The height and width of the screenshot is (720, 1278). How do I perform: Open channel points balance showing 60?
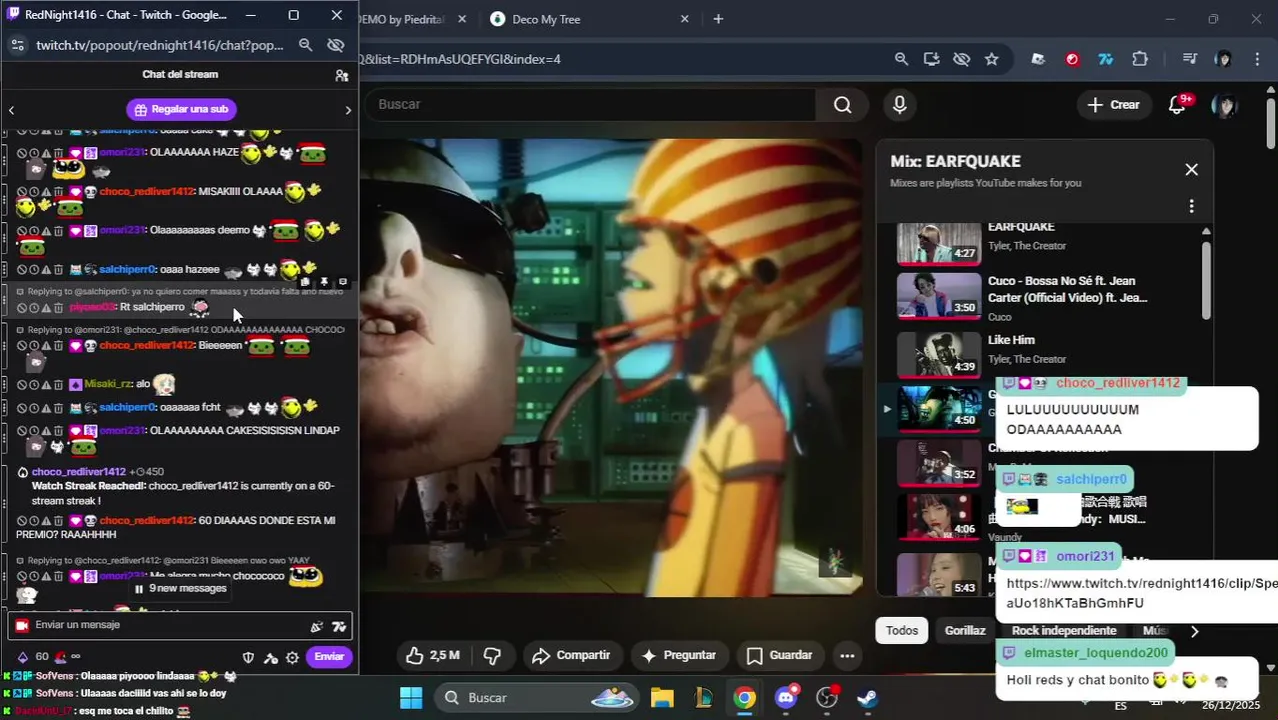coord(32,657)
